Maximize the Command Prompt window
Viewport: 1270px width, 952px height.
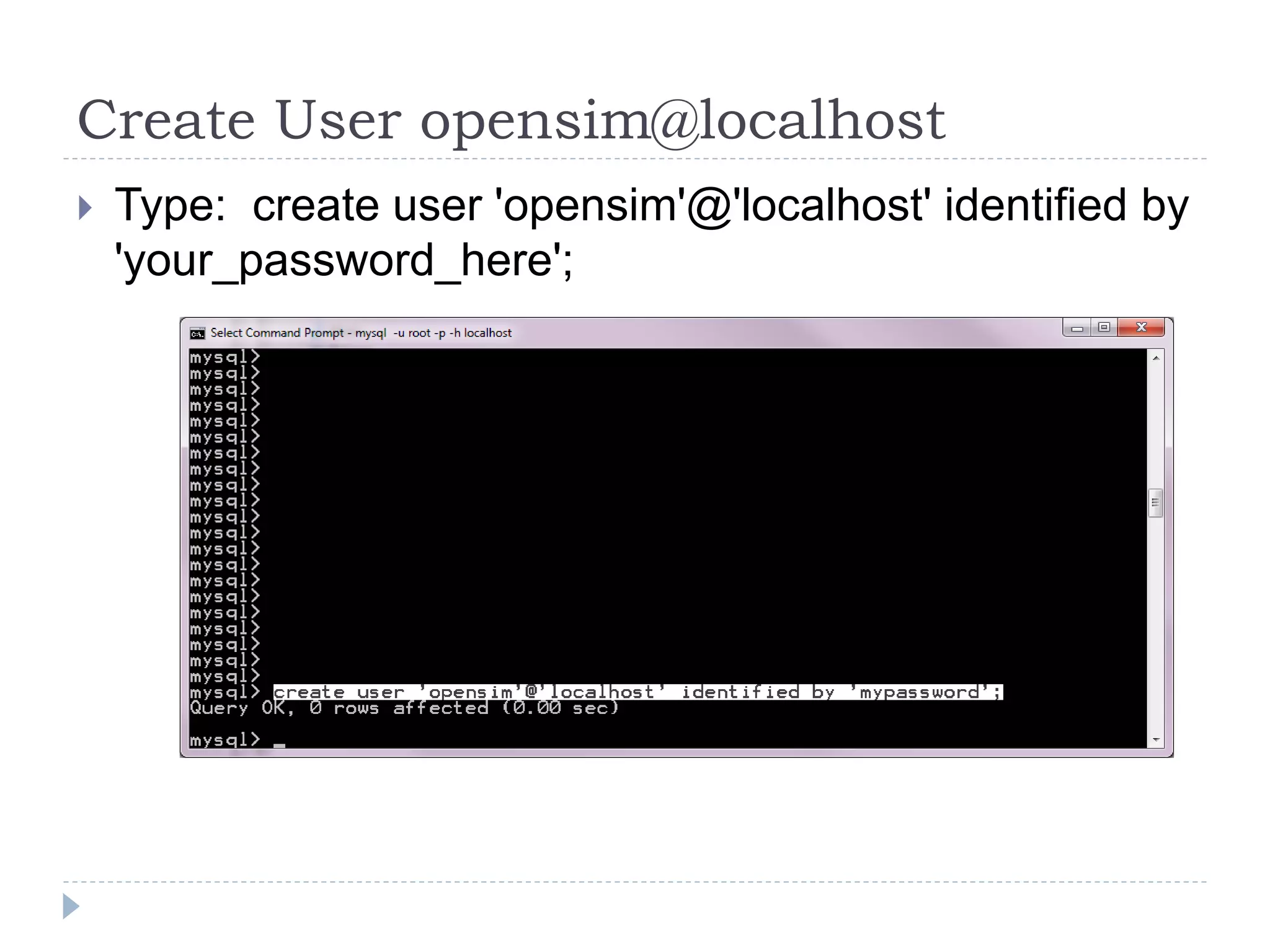click(1104, 327)
